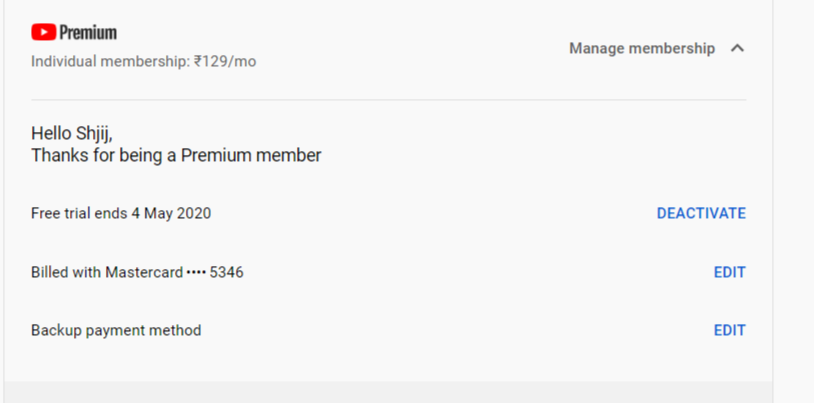Click the Free trial ends text
Image resolution: width=814 pixels, height=403 pixels.
pos(79,213)
